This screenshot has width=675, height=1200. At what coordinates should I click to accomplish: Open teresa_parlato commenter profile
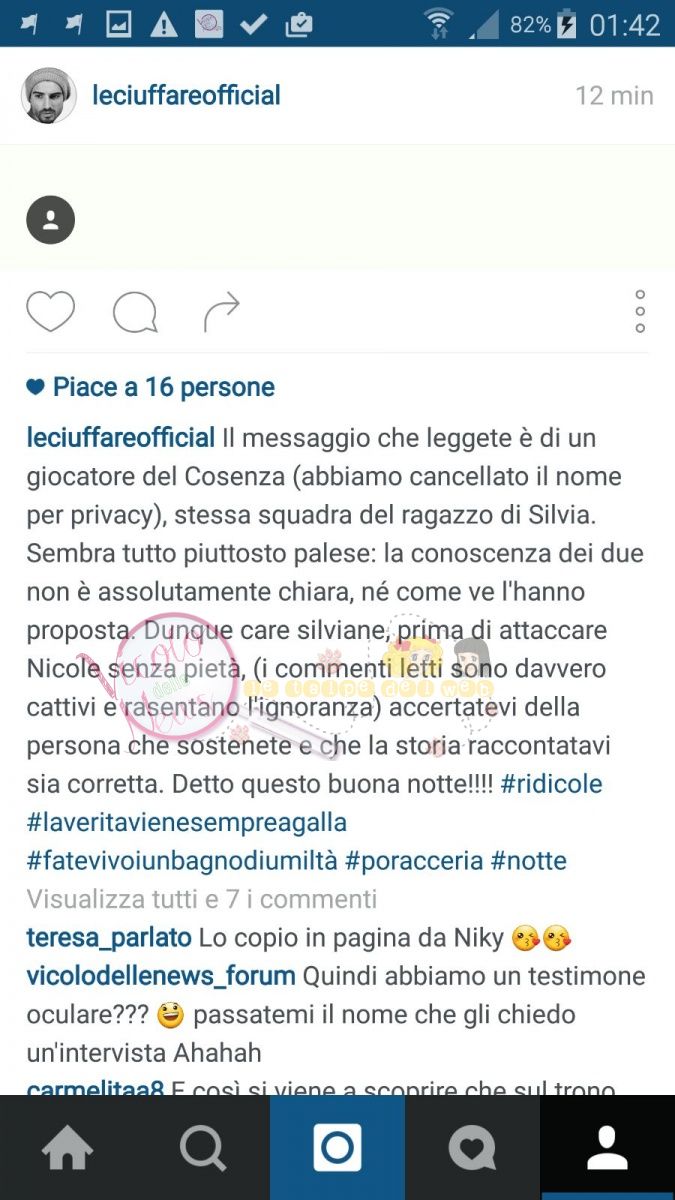(109, 938)
